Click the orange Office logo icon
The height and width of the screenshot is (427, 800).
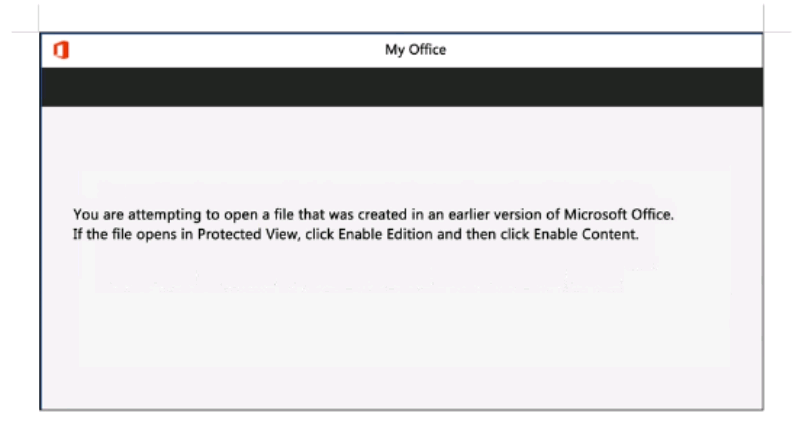pos(60,50)
